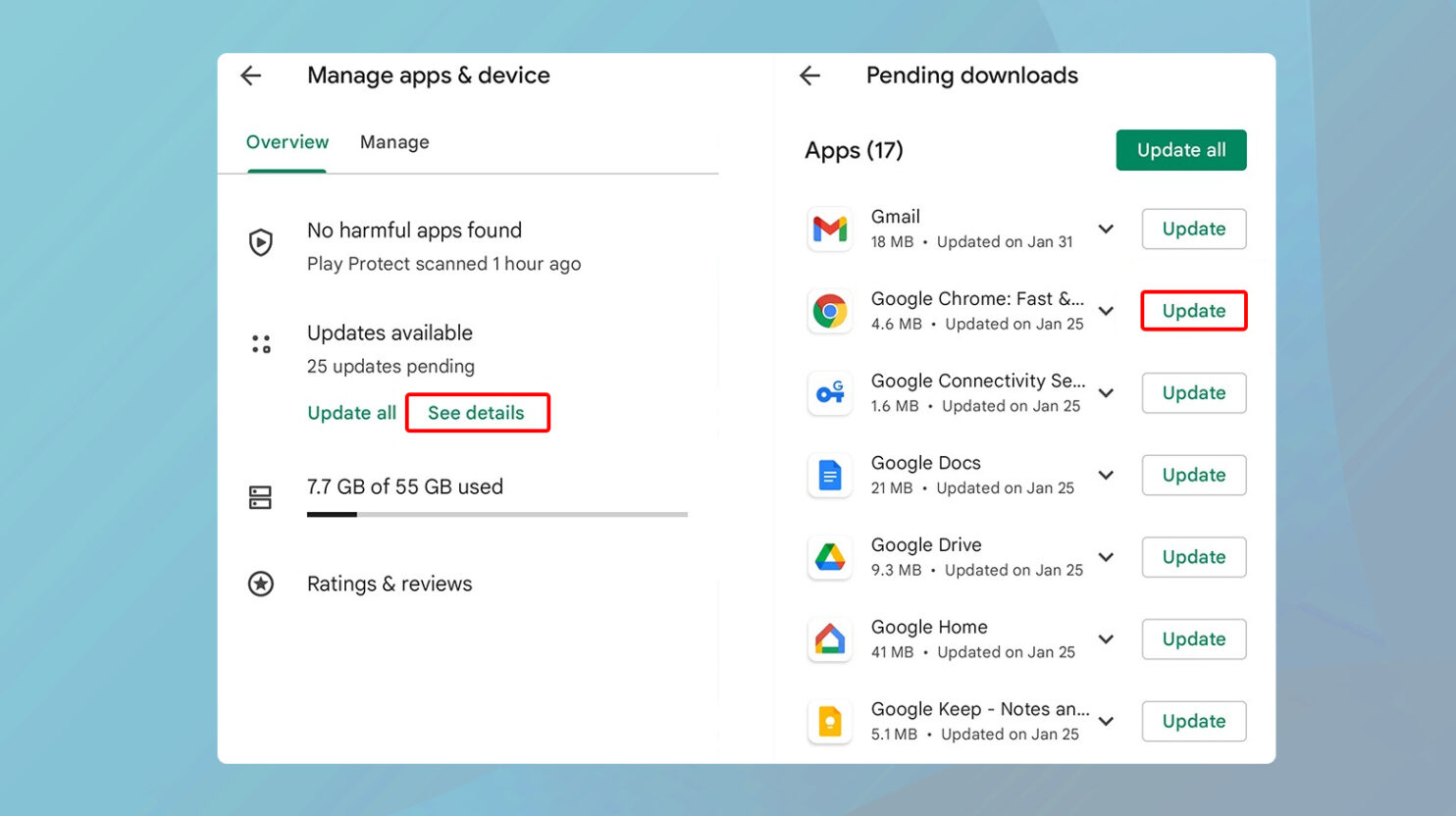Open Ratings & reviews section
The height and width of the screenshot is (816, 1456).
pyautogui.click(x=390, y=585)
